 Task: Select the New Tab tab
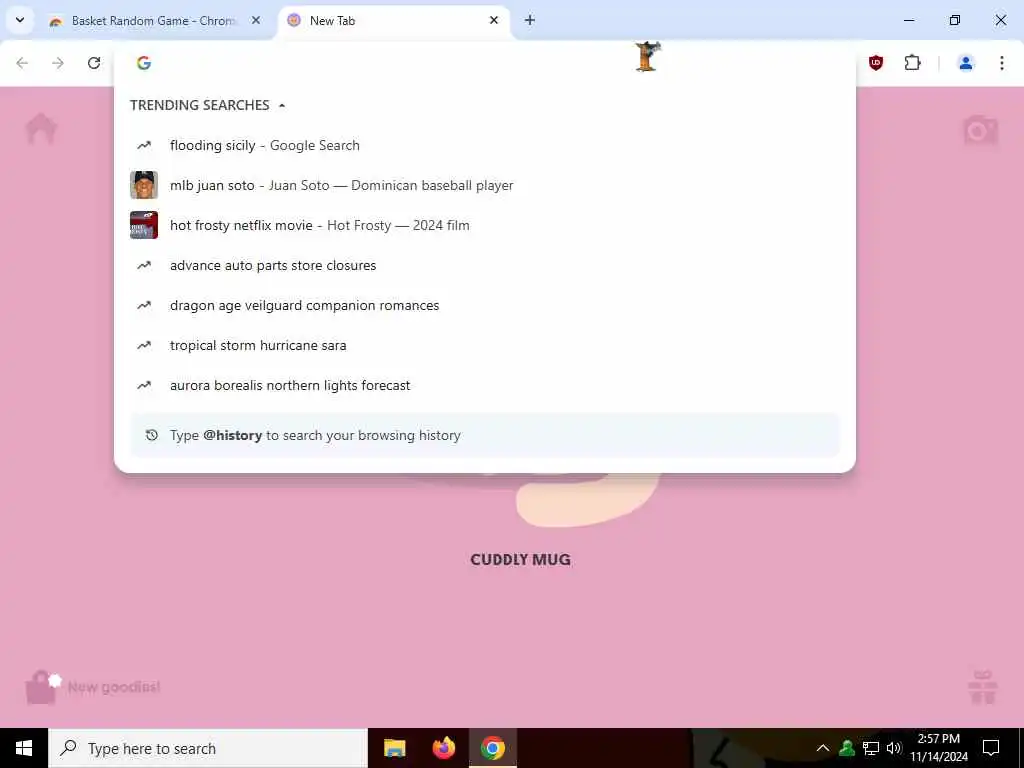(x=394, y=21)
